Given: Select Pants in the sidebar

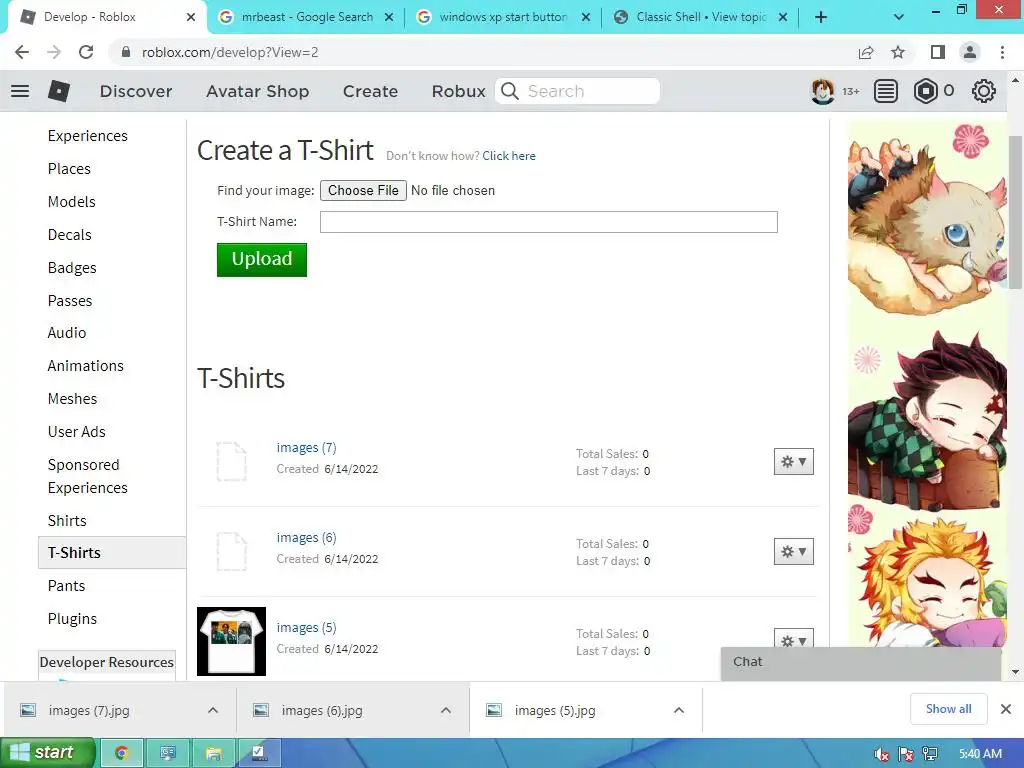Looking at the screenshot, I should (66, 586).
